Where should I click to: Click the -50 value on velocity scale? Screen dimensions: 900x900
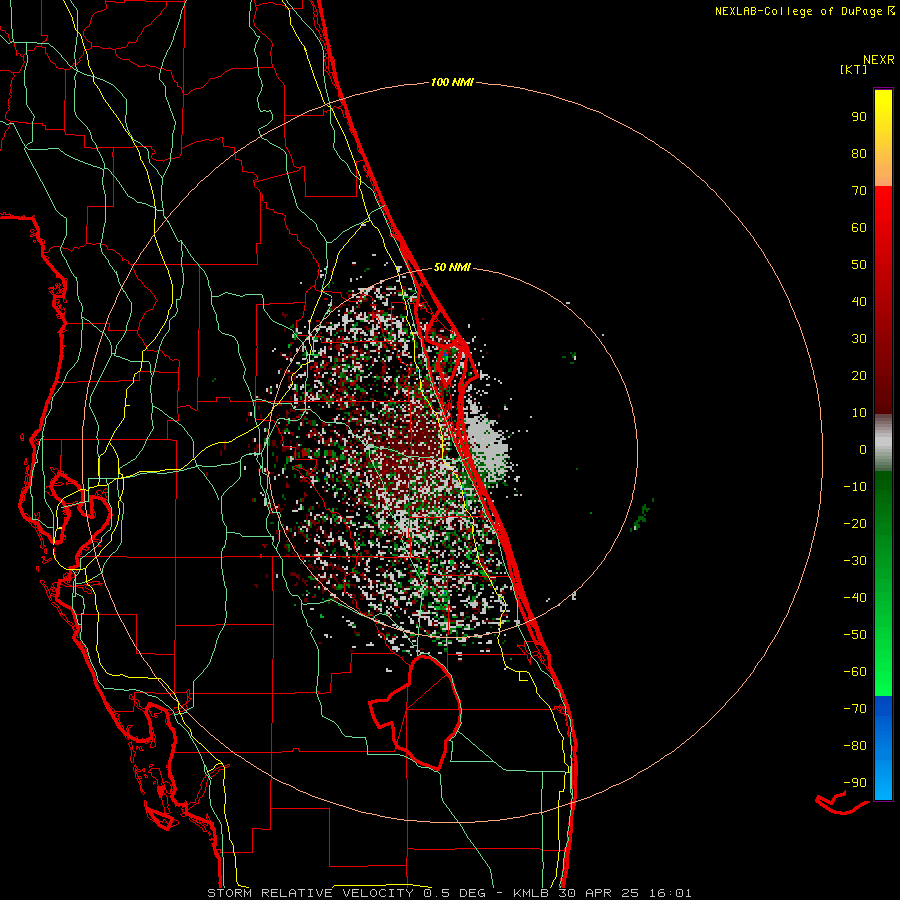pos(855,635)
